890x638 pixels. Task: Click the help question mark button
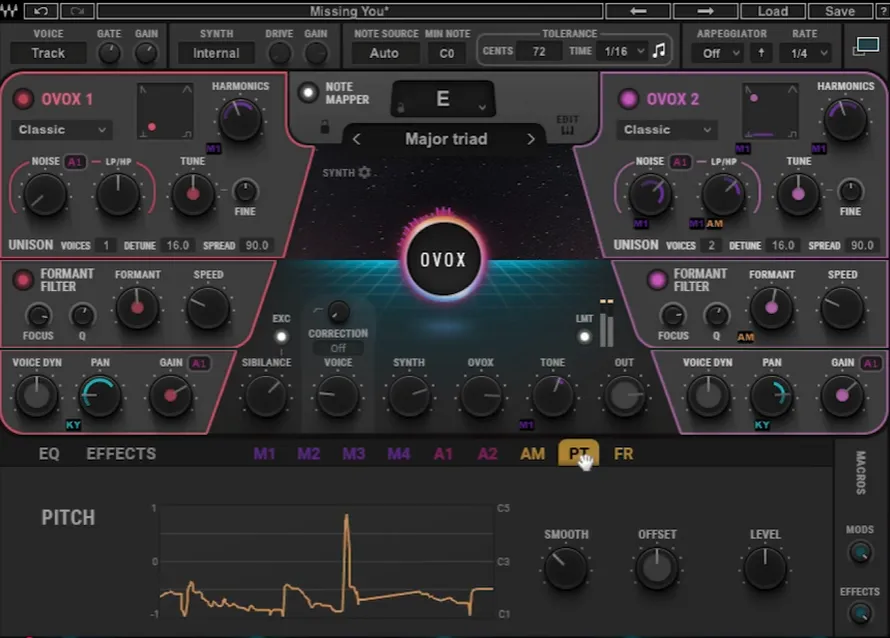(x=883, y=11)
